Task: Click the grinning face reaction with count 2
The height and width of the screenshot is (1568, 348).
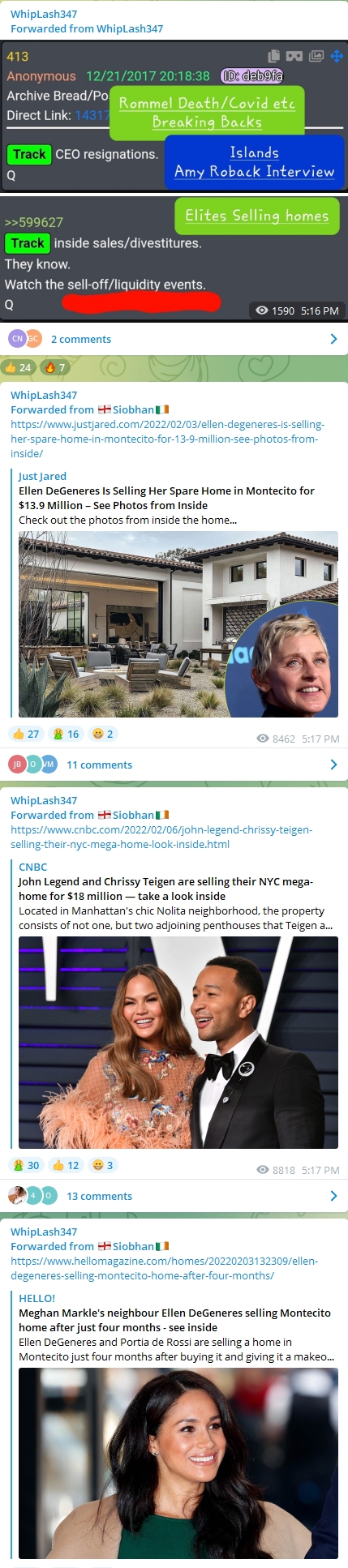Action: point(102,734)
